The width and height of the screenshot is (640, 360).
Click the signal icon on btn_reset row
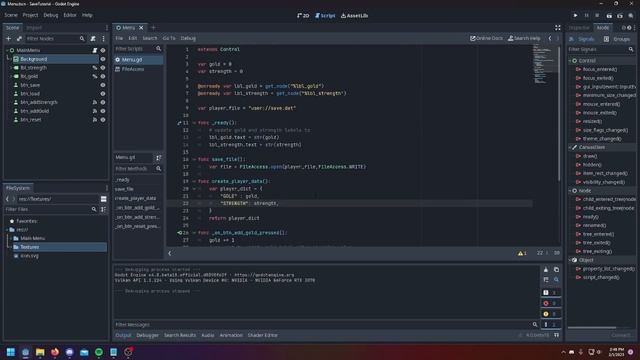pos(95,120)
